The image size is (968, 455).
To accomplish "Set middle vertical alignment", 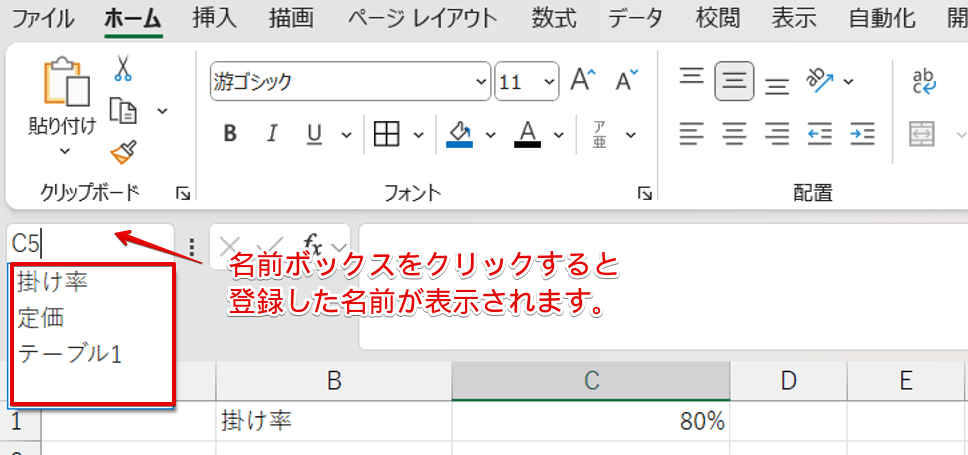I will [734, 81].
